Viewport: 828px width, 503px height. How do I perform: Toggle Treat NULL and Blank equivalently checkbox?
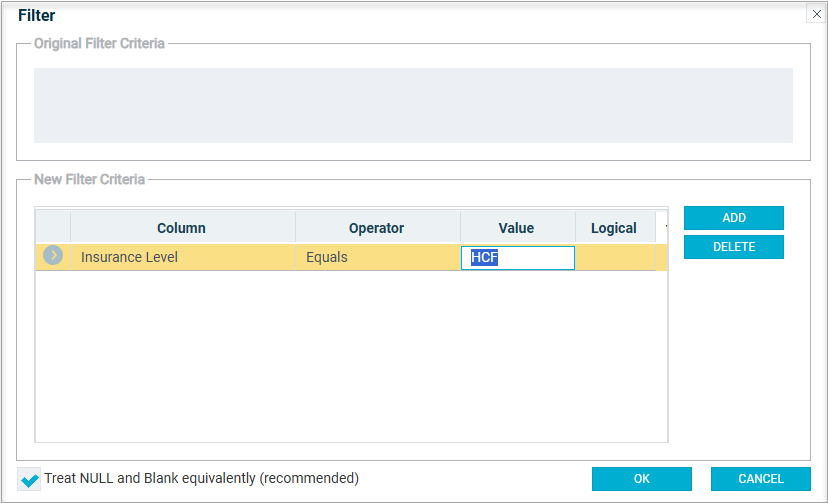(29, 479)
